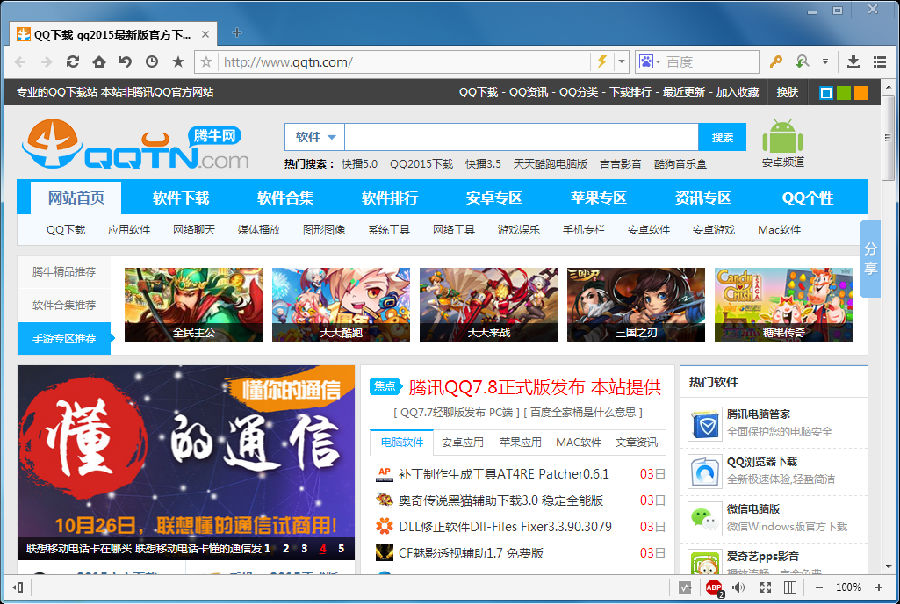Image resolution: width=900 pixels, height=604 pixels.
Task: Open the 网站首页 navigation tab
Action: tap(76, 198)
